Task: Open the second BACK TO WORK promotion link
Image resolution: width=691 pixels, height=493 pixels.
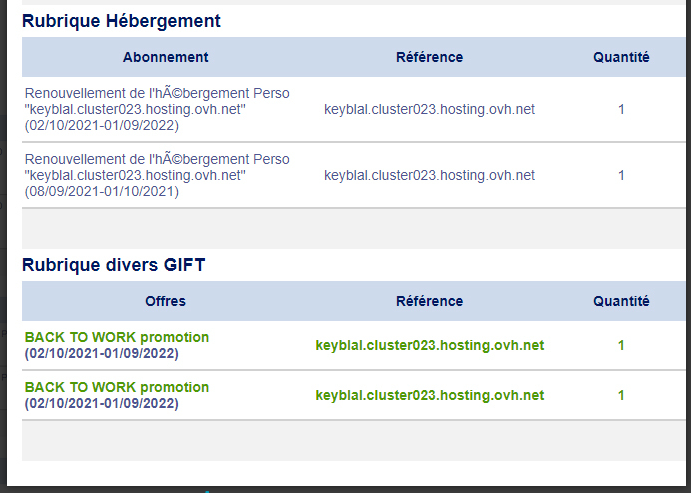Action: (x=117, y=388)
